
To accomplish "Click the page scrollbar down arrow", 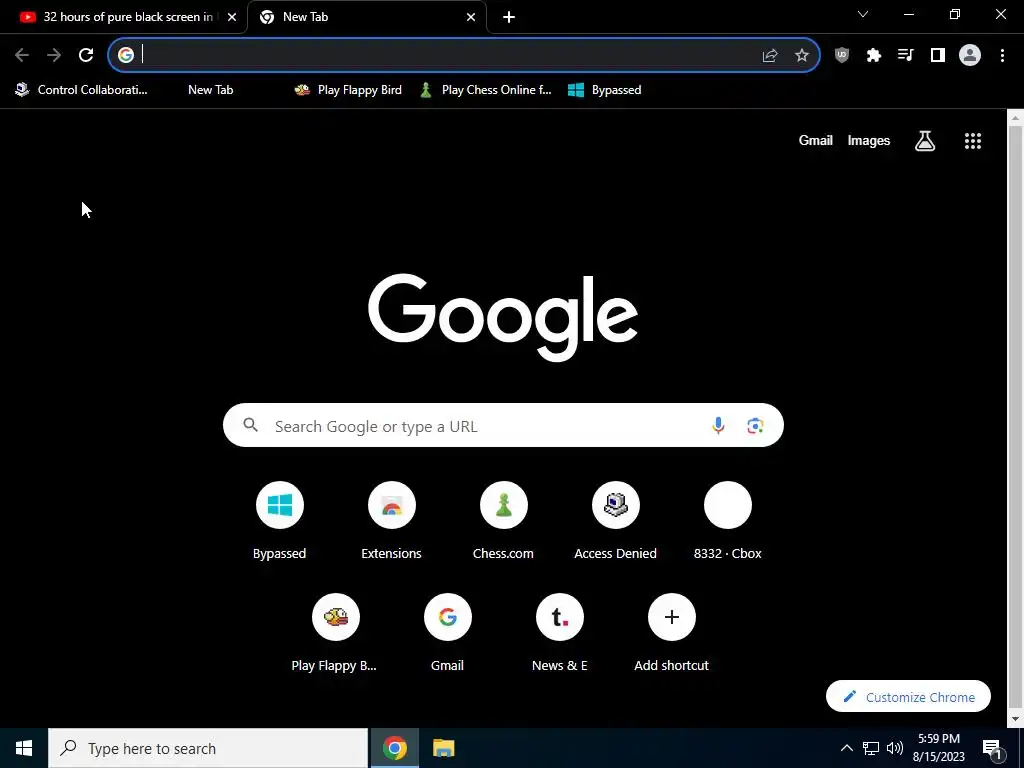I will point(1016,719).
